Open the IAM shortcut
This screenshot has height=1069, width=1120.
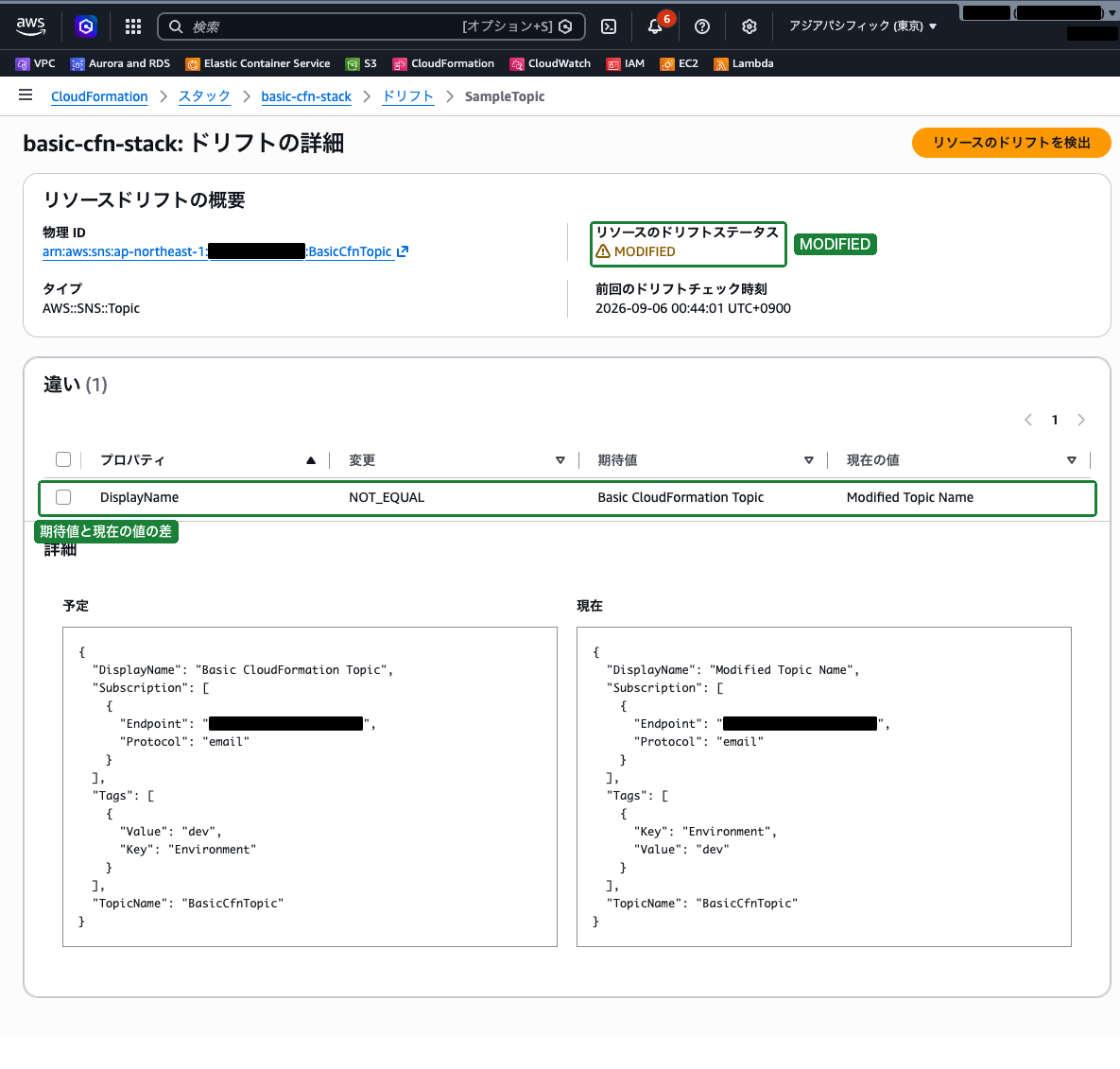[626, 63]
